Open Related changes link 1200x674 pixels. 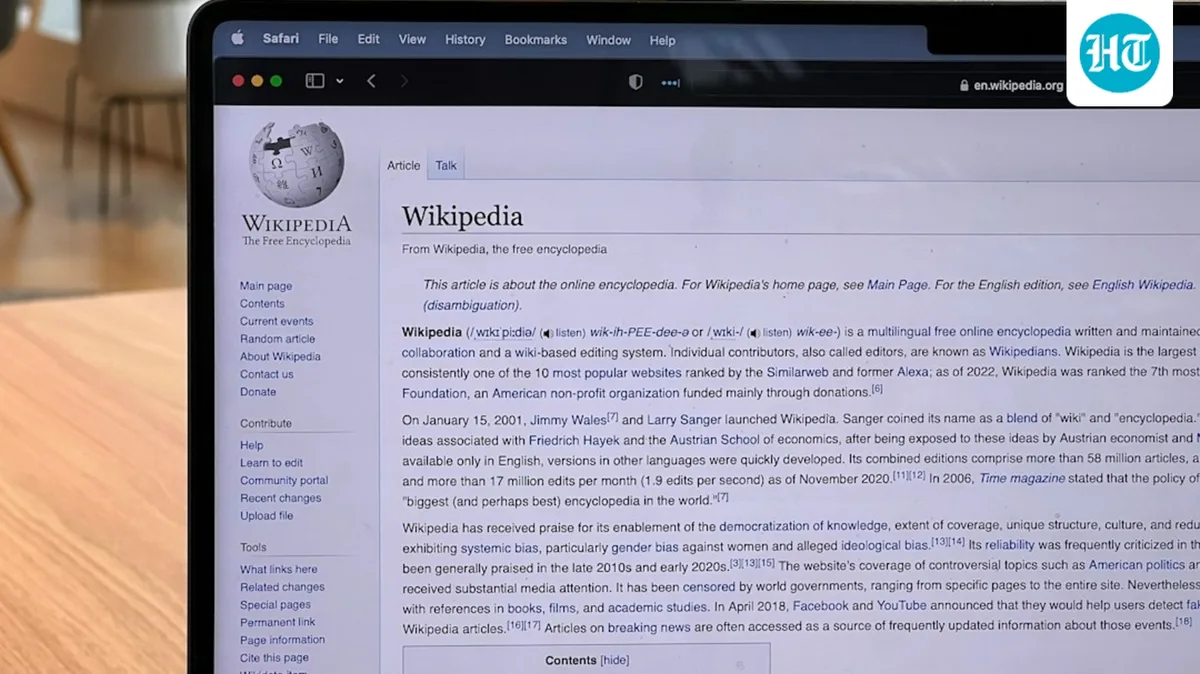pos(282,587)
